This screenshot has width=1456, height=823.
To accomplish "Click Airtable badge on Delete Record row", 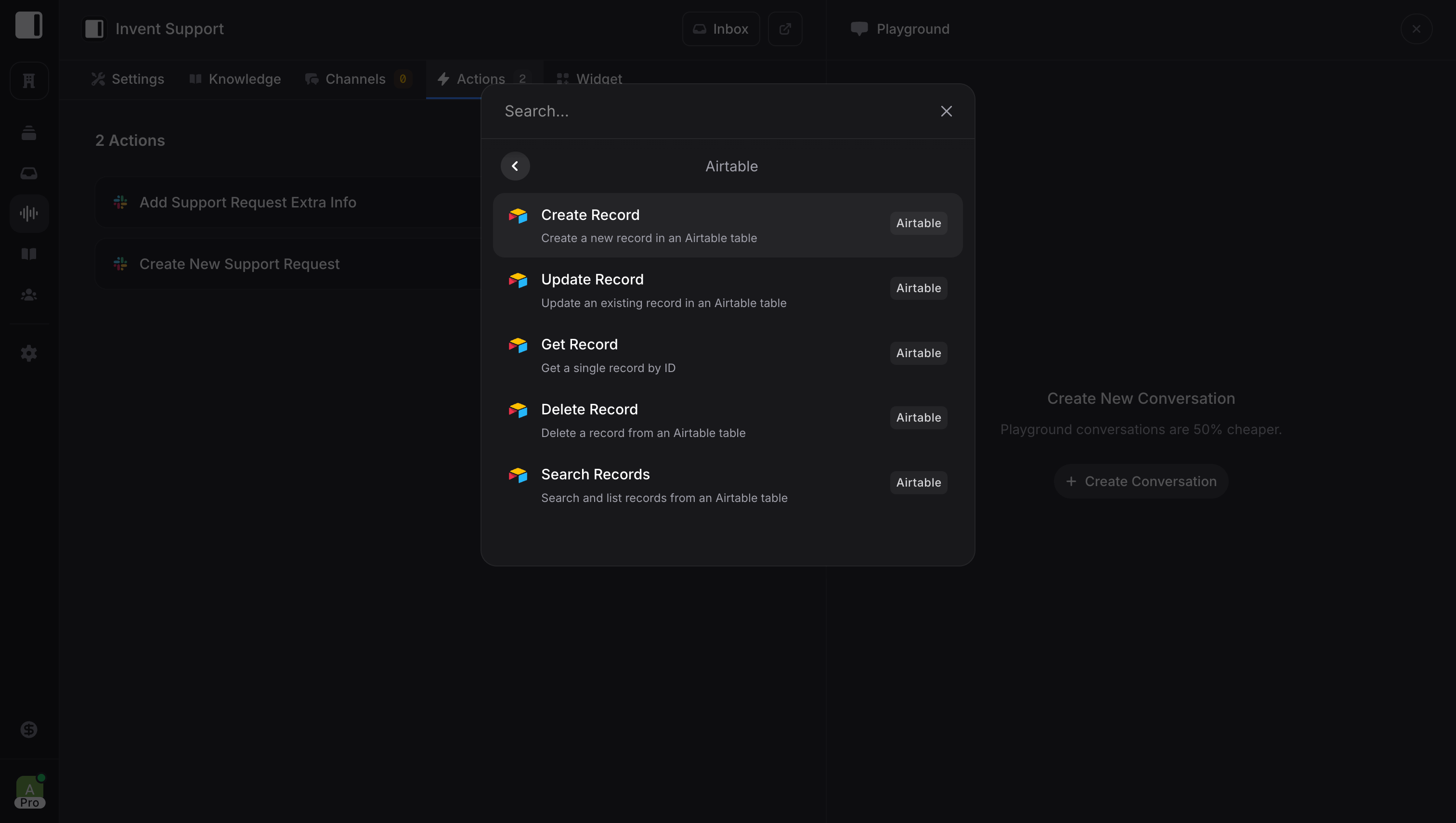I will (919, 418).
